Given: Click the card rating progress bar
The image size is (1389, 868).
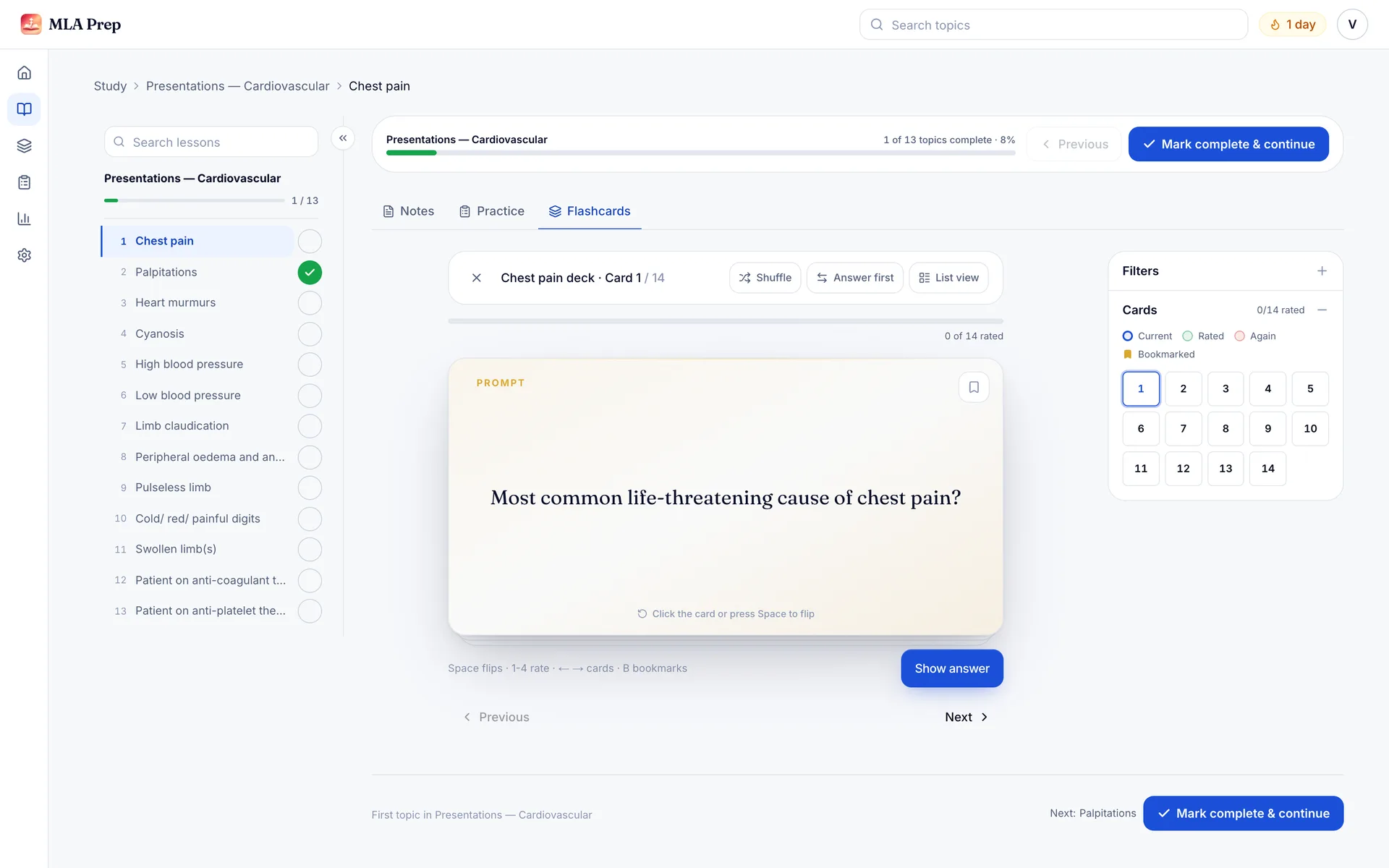Looking at the screenshot, I should [x=726, y=321].
